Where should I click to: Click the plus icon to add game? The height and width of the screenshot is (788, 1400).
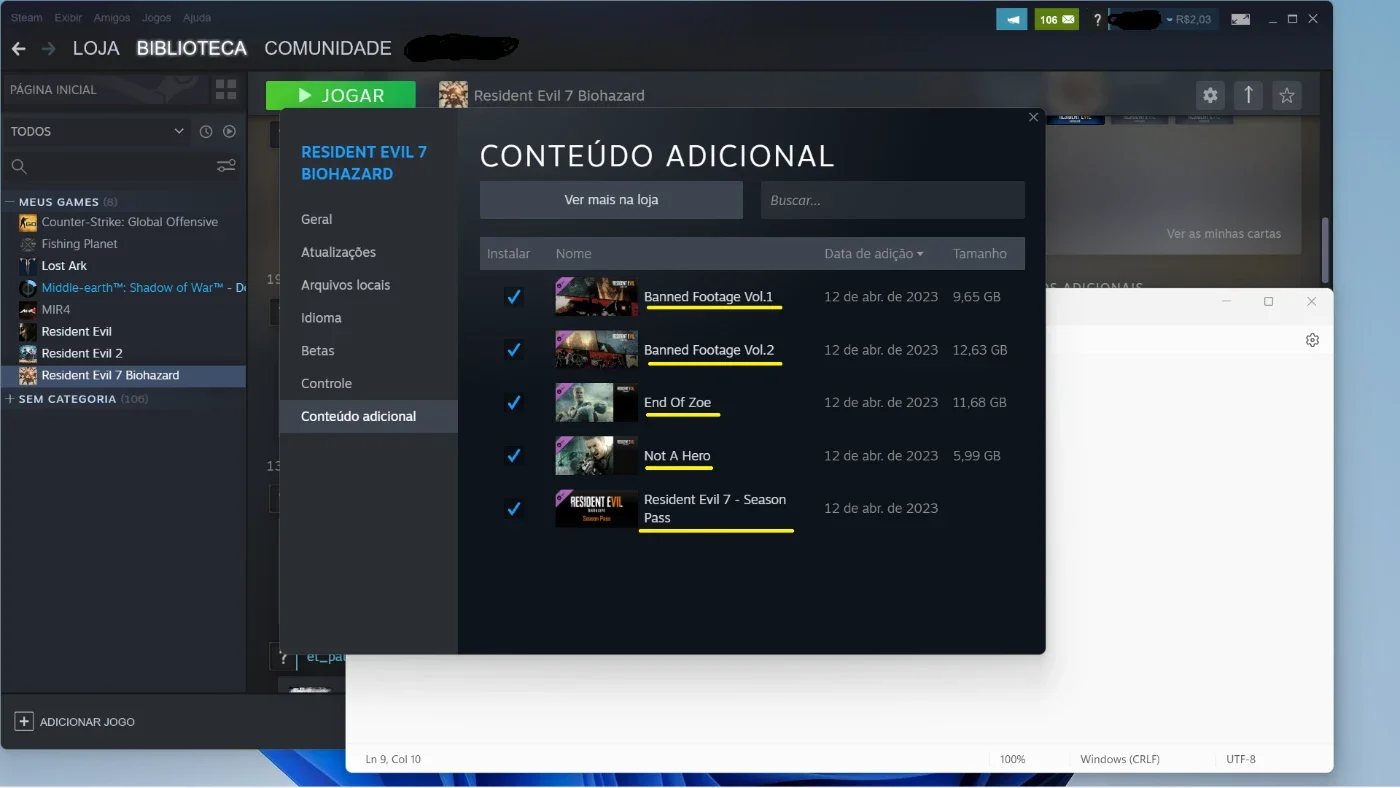click(x=24, y=721)
